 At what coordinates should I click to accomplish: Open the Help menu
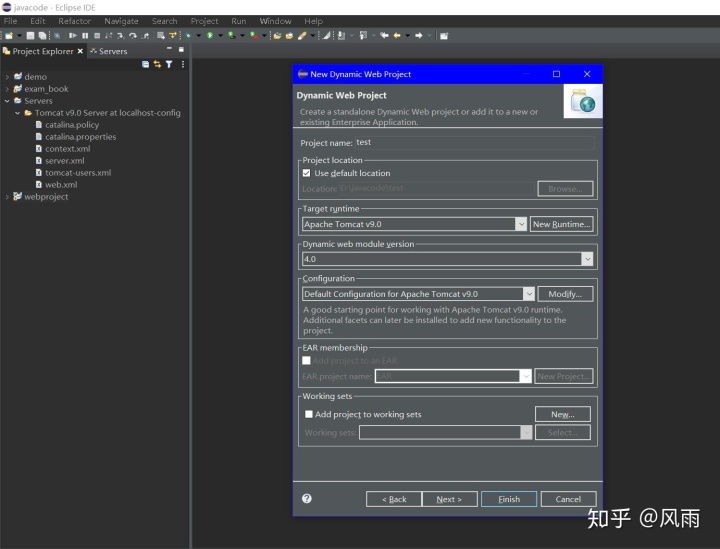pyautogui.click(x=314, y=21)
